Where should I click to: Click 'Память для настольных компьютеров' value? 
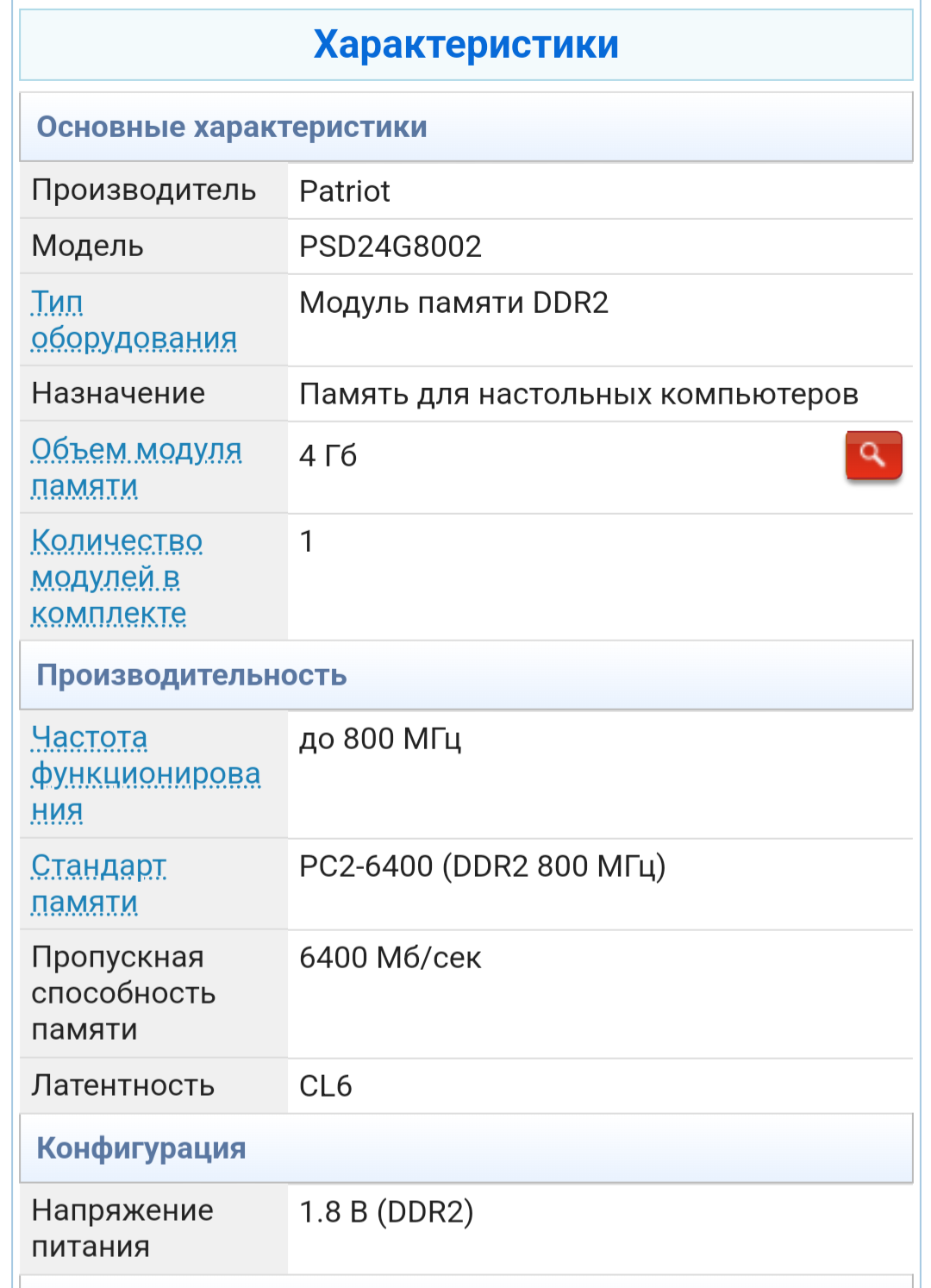tap(578, 395)
